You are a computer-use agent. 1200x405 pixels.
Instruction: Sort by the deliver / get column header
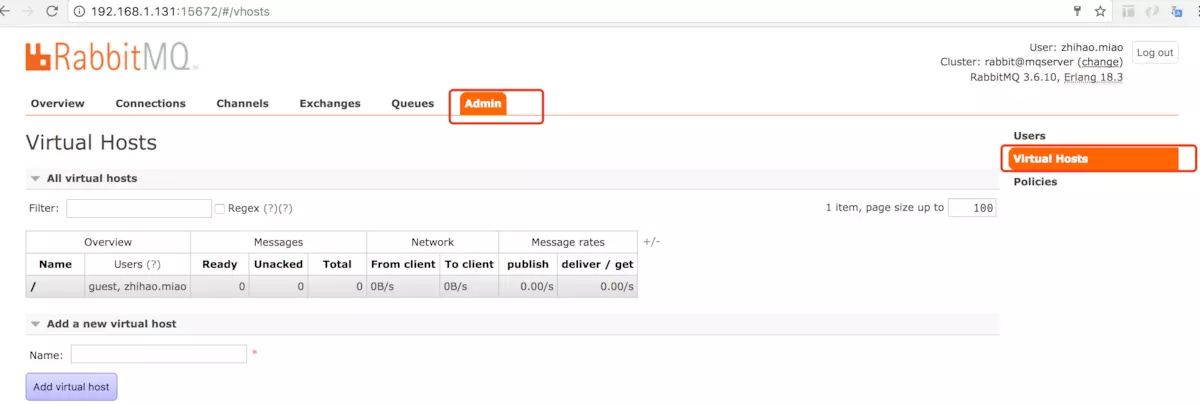(597, 264)
